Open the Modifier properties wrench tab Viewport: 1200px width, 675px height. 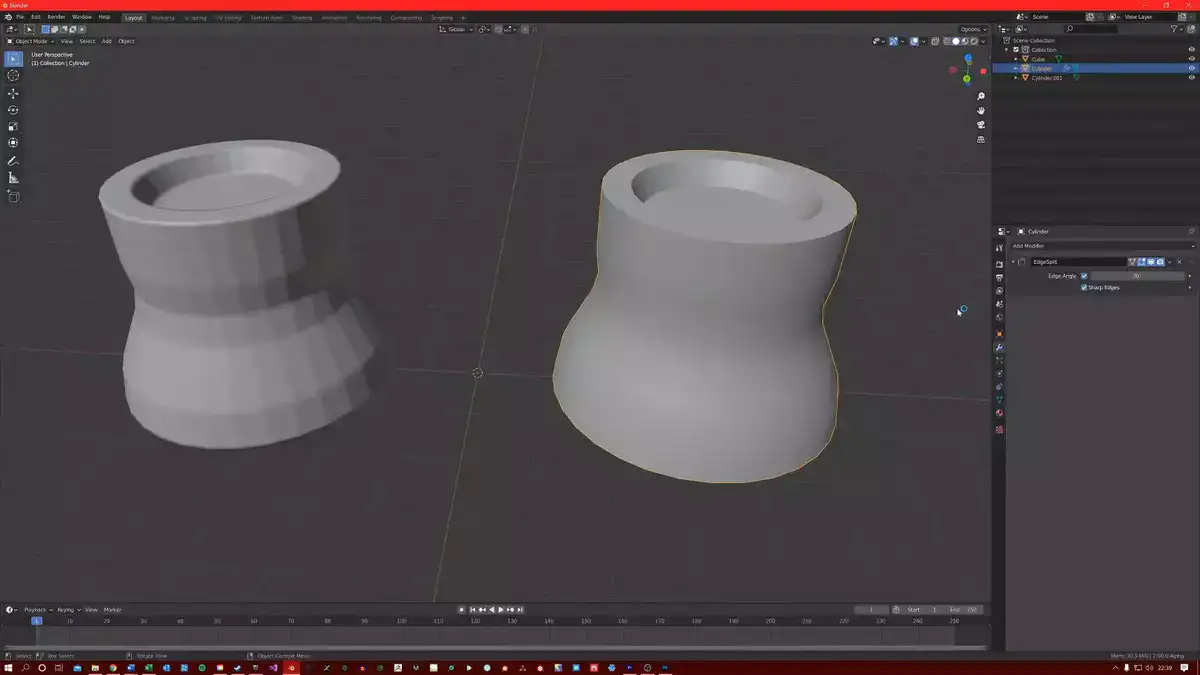pyautogui.click(x=999, y=347)
